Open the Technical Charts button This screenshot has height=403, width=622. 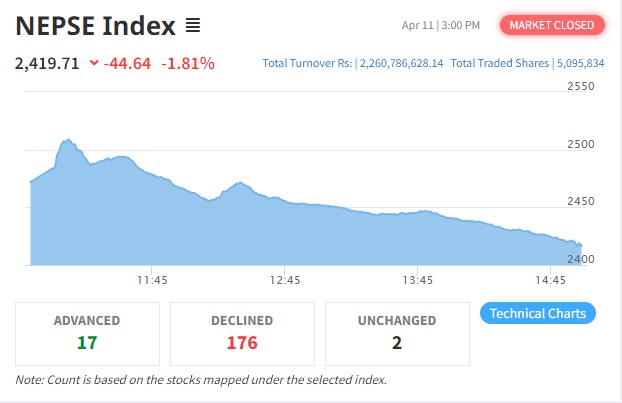pyautogui.click(x=538, y=313)
